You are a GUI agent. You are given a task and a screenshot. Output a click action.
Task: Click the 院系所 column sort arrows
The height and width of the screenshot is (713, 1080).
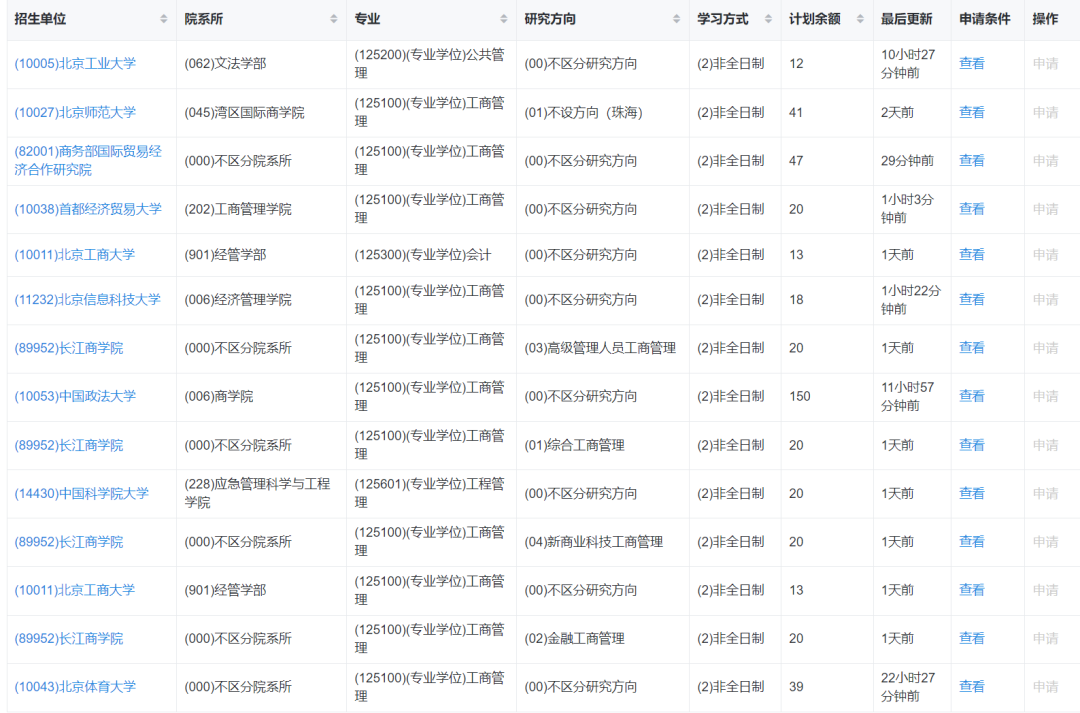tap(333, 19)
